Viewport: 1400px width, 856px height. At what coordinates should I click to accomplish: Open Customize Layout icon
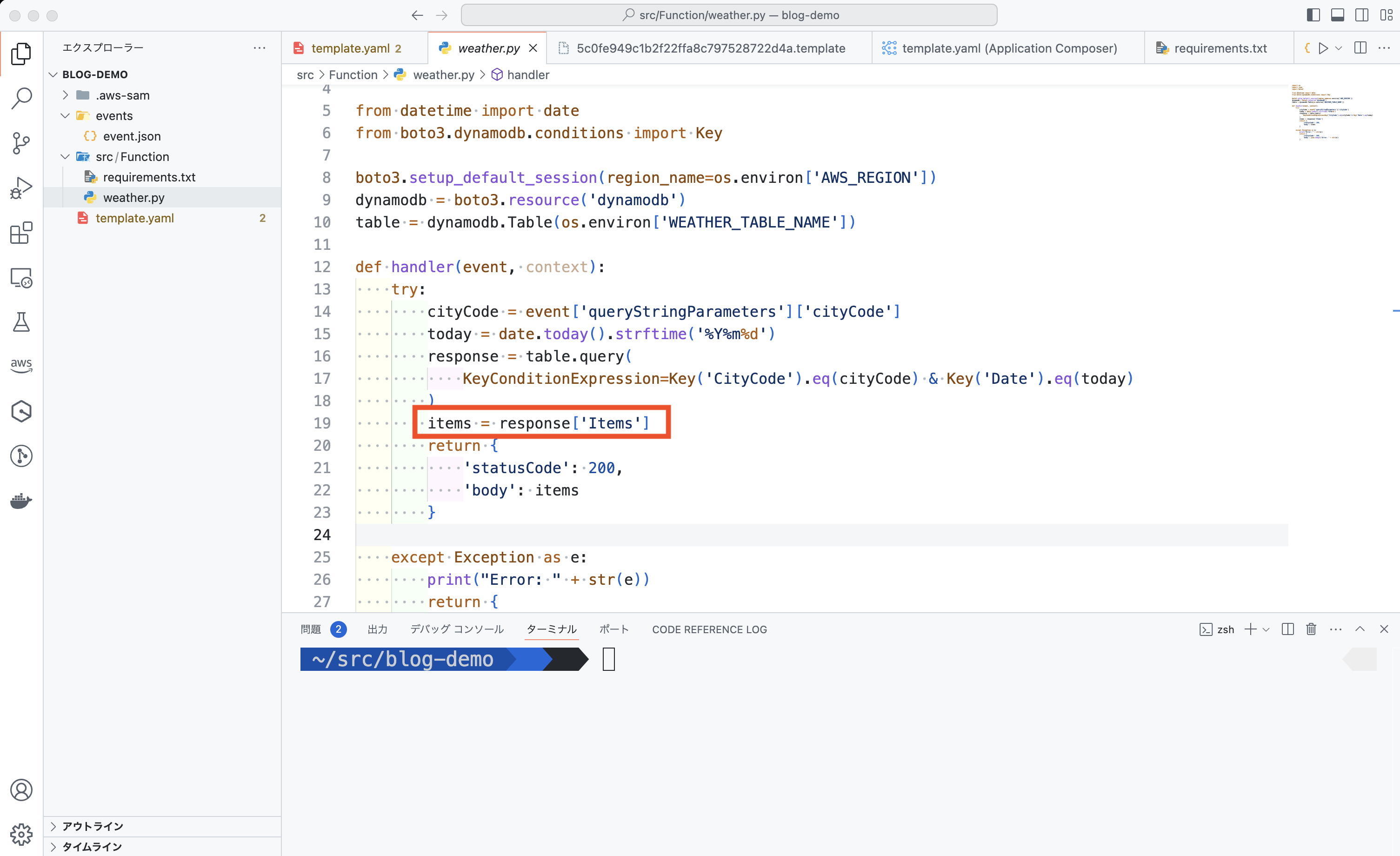coord(1387,15)
